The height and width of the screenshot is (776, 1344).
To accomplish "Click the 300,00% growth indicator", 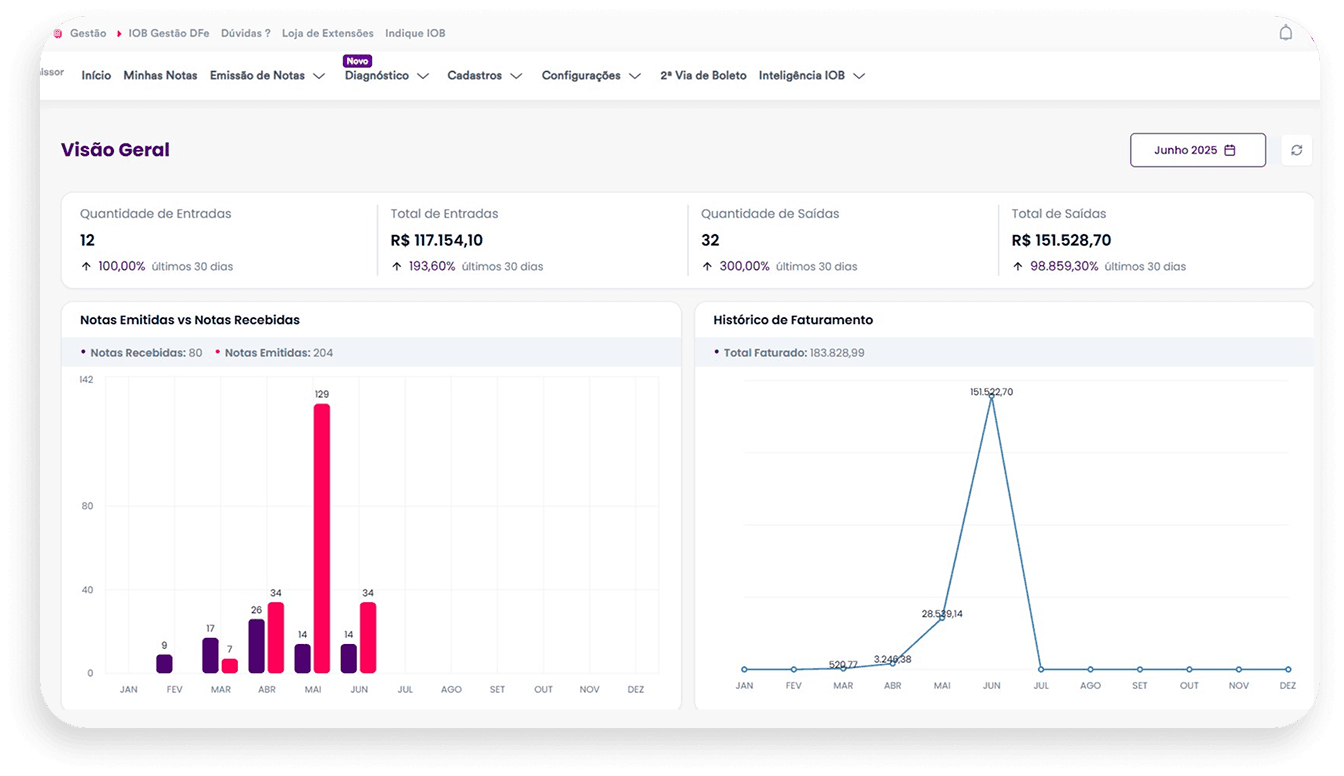I will click(735, 266).
